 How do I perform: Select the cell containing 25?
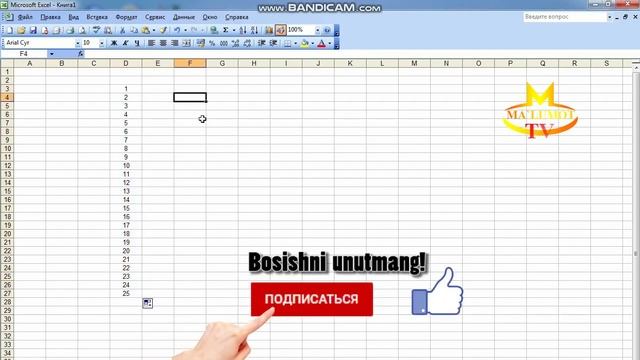(x=126, y=293)
